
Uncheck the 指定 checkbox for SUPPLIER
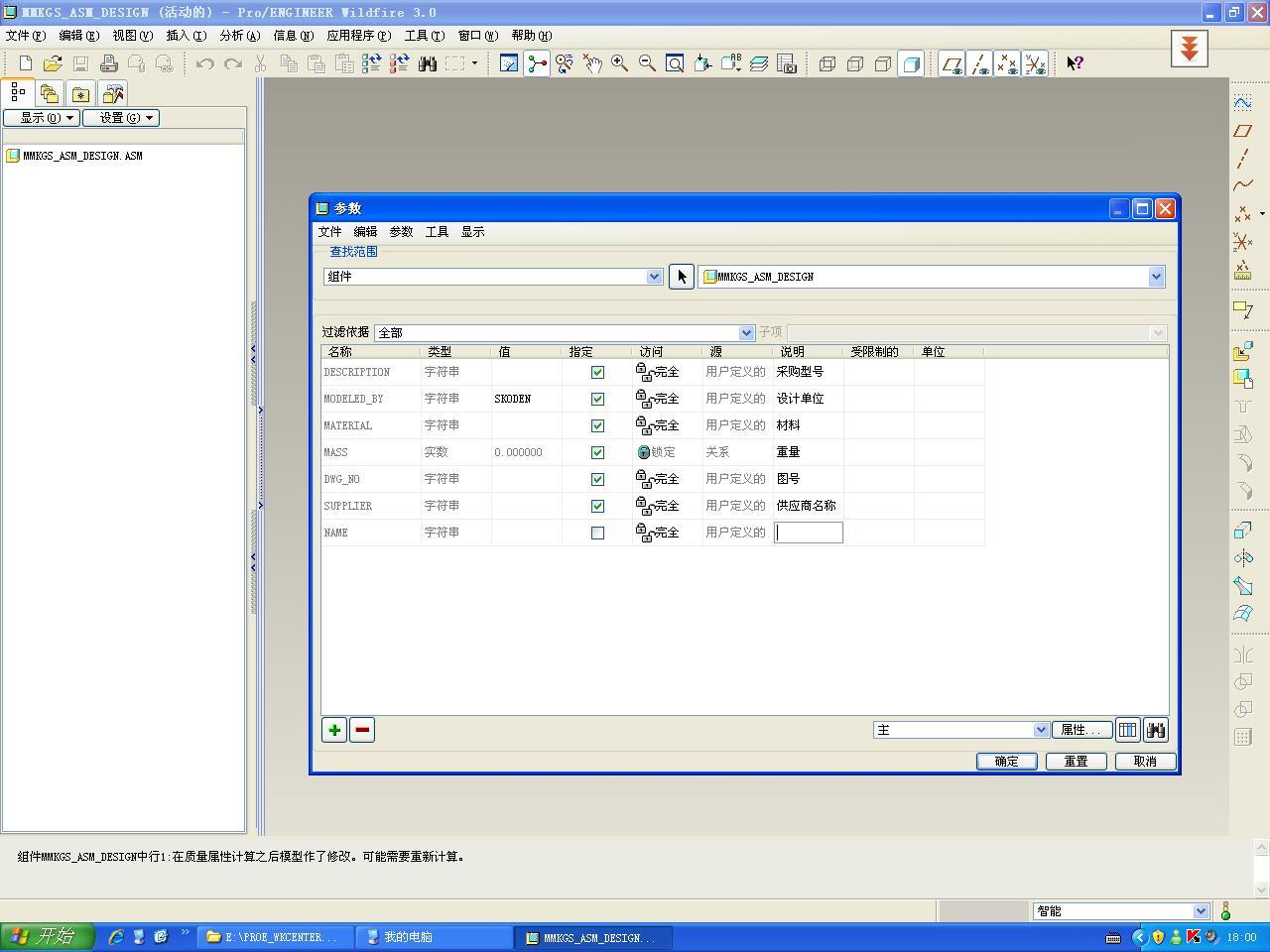(597, 506)
